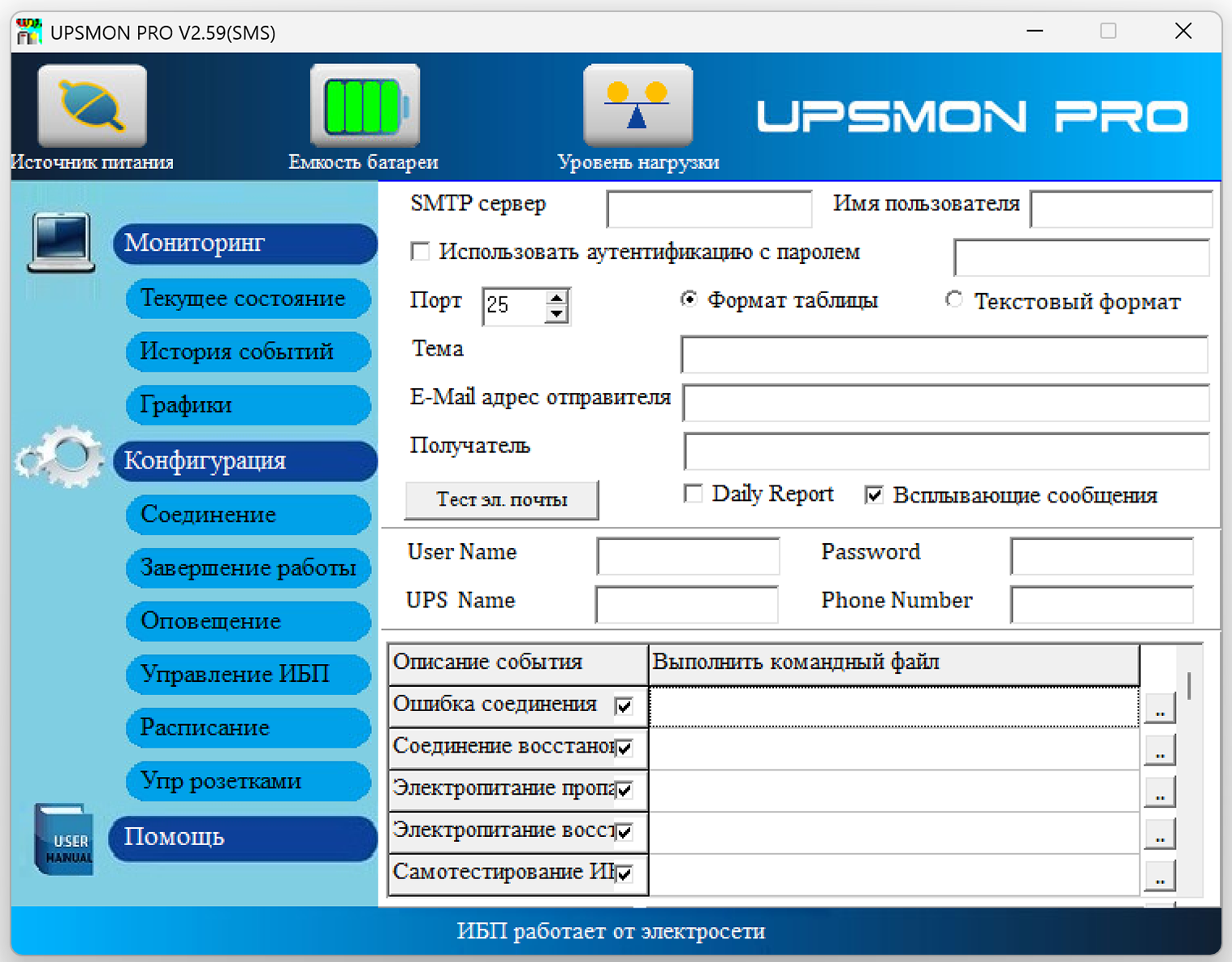
Task: Open the Расписание page
Action: coord(249,727)
